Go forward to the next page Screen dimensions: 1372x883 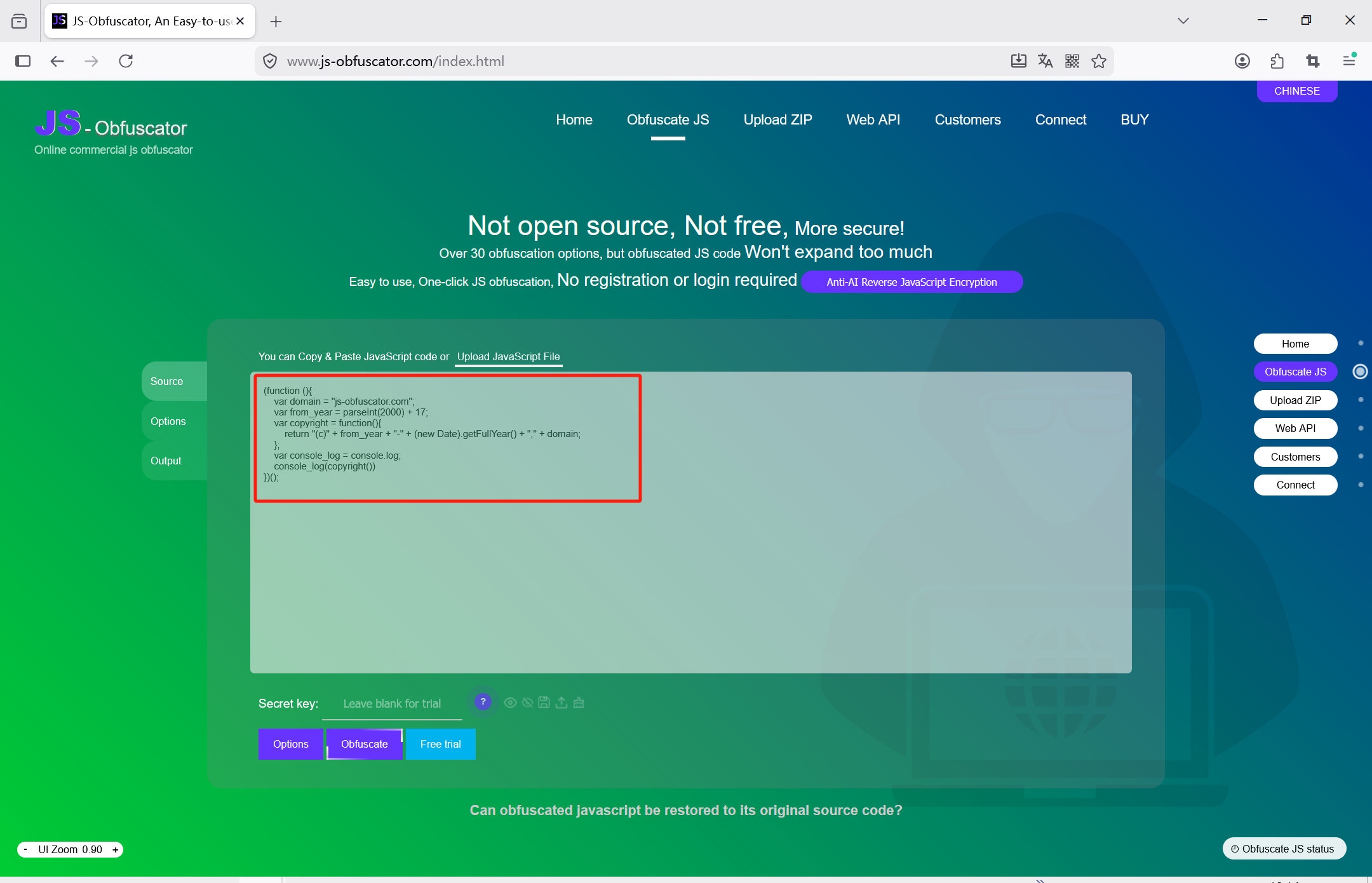(x=91, y=61)
